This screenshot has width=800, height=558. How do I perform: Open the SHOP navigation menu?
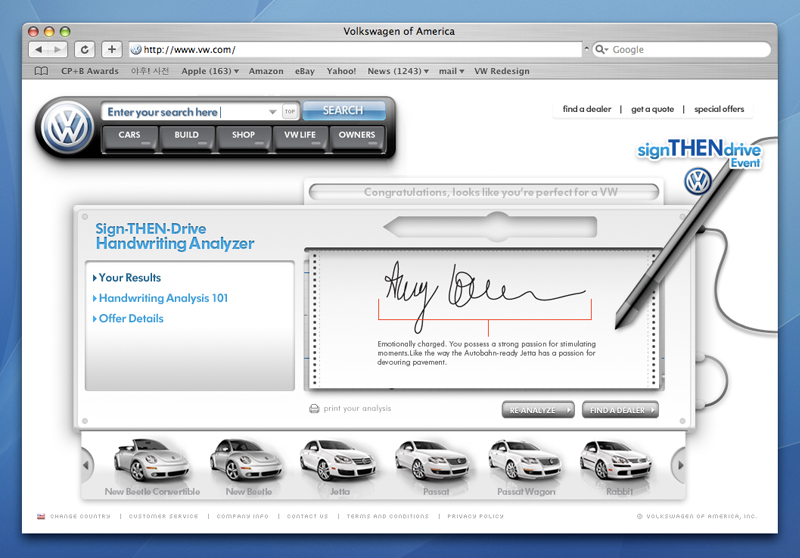pyautogui.click(x=243, y=137)
